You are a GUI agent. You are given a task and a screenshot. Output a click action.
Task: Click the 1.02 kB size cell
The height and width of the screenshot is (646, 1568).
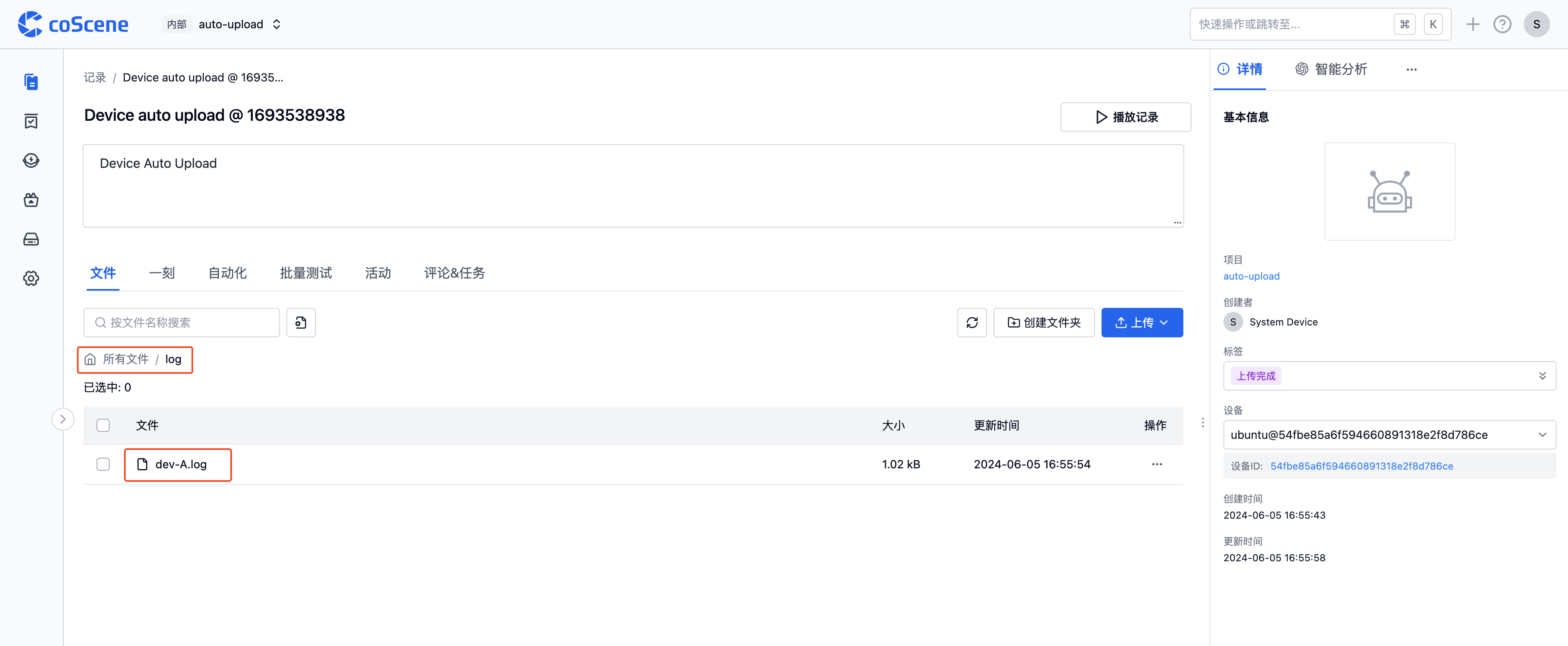click(x=901, y=464)
